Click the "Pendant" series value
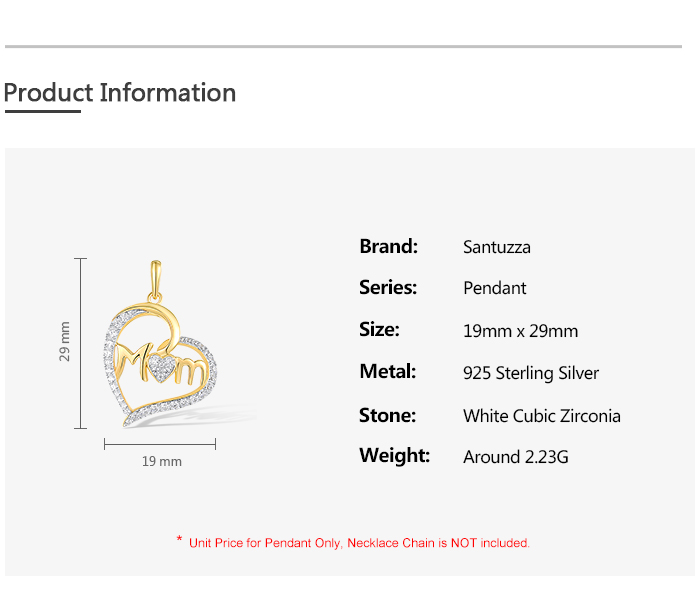The width and height of the screenshot is (700, 615). (x=495, y=288)
